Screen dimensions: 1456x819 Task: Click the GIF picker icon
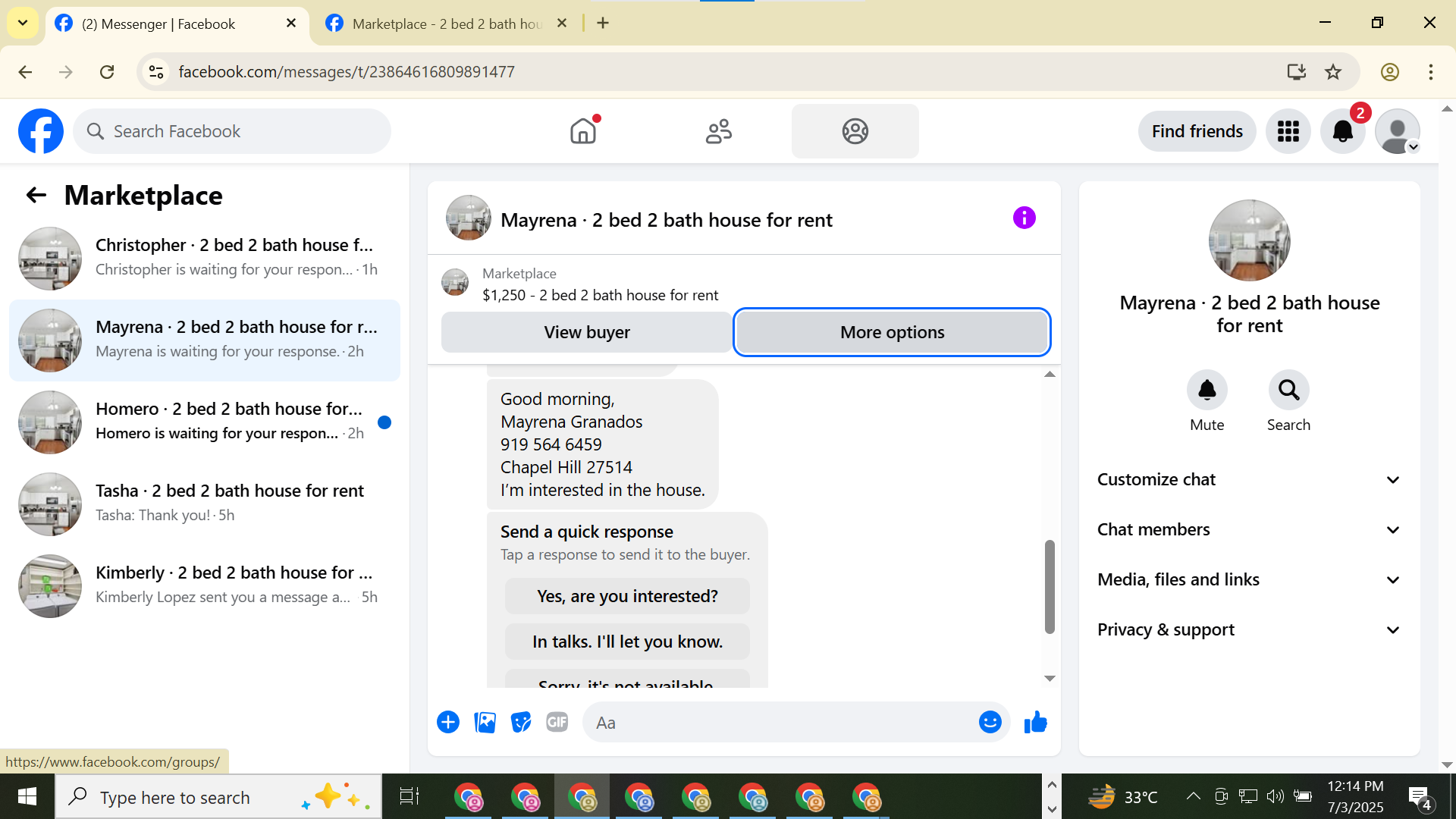[557, 723]
